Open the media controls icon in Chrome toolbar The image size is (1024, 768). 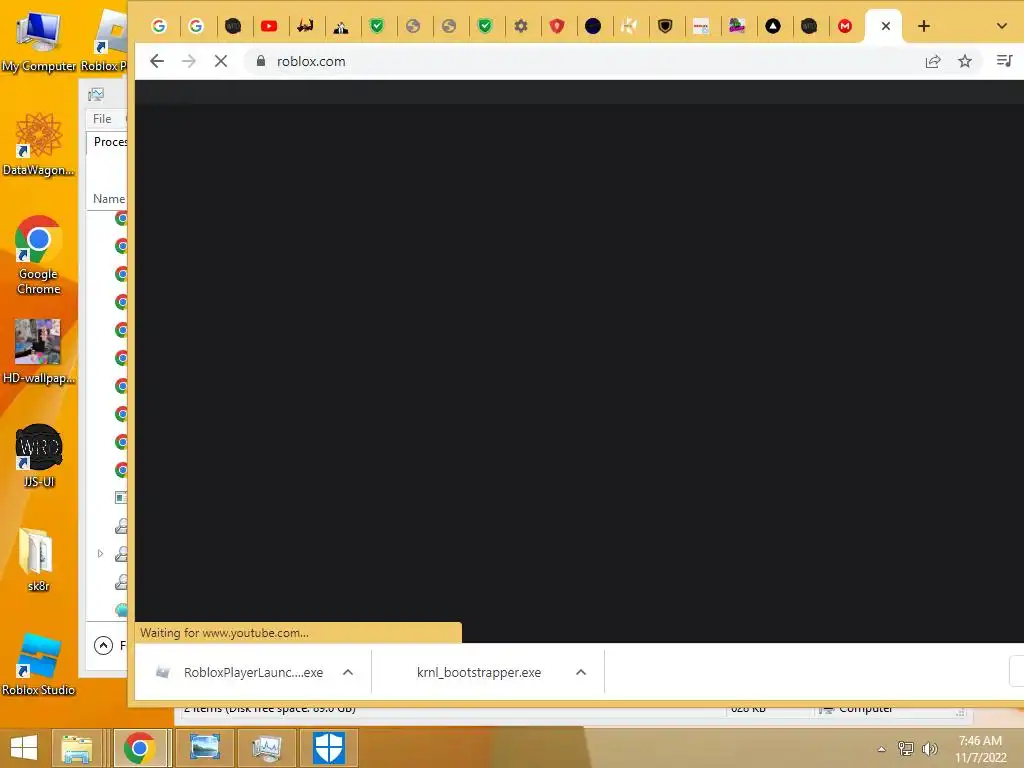tap(1004, 61)
